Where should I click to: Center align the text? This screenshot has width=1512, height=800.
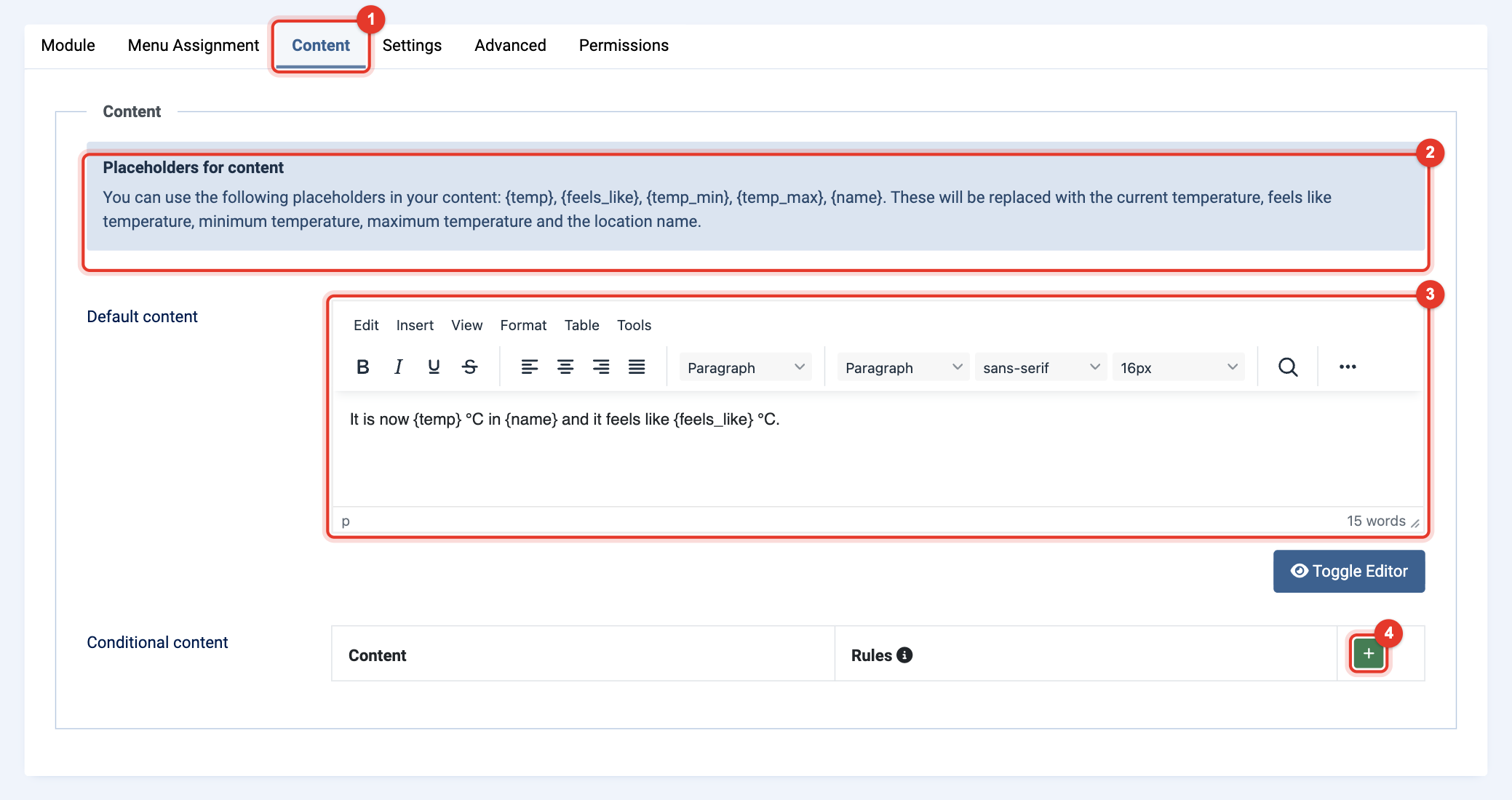[565, 367]
